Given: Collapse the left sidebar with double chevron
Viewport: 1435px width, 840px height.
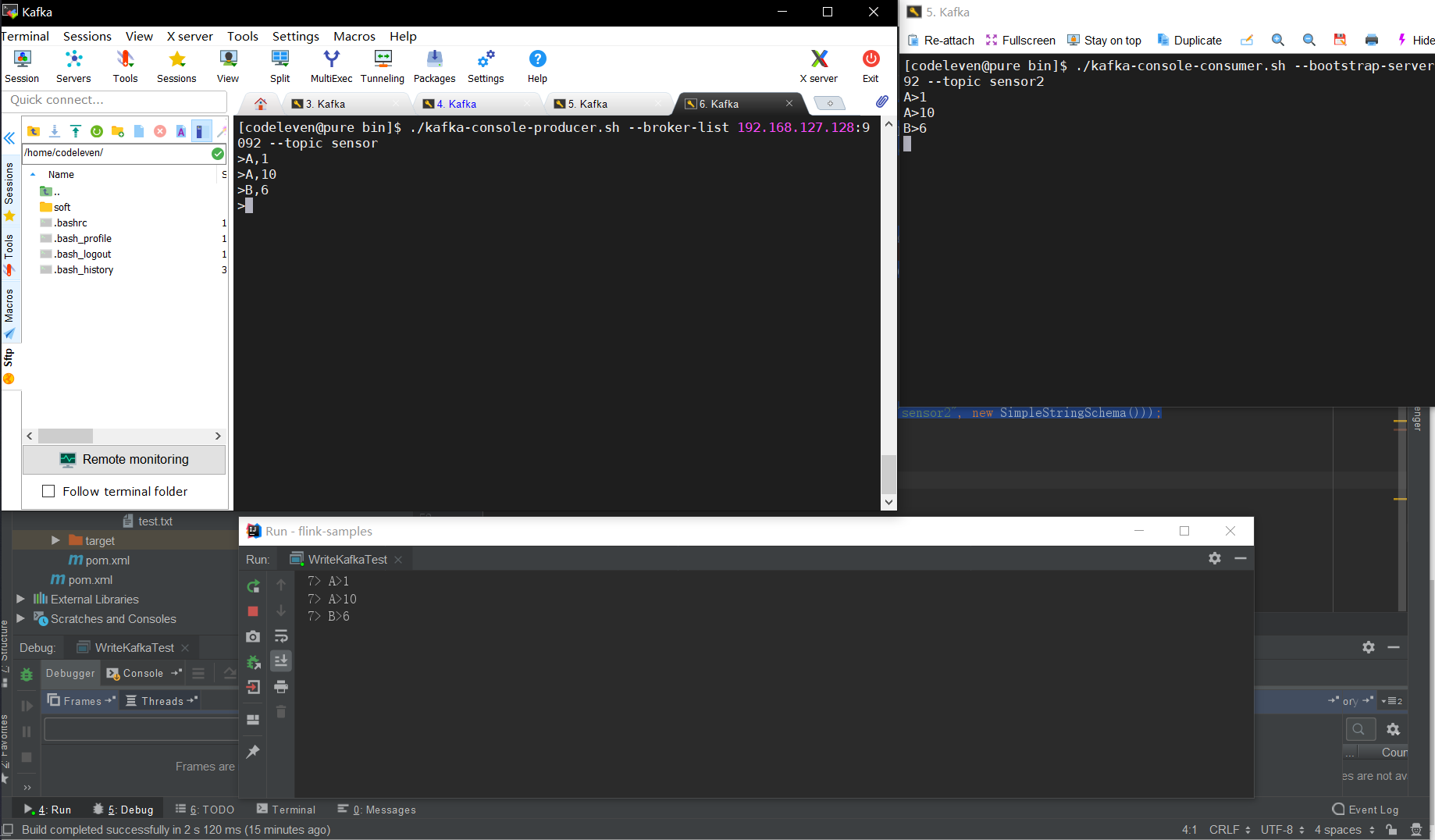Looking at the screenshot, I should 9,138.
